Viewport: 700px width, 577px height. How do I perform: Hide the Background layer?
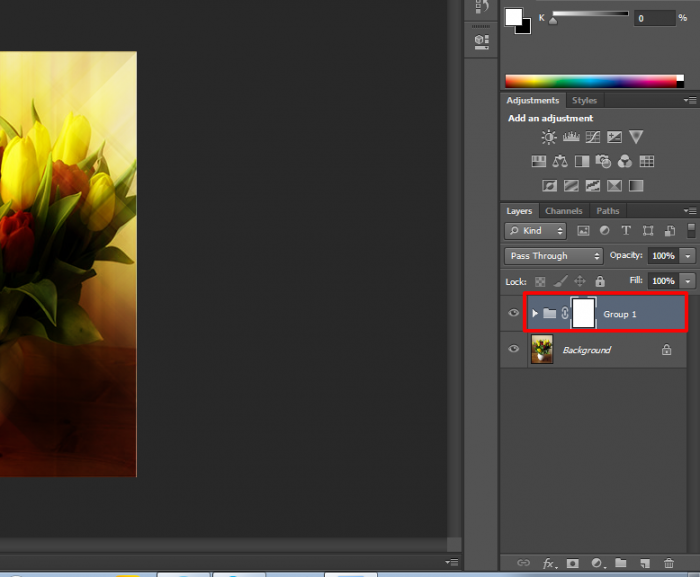tap(514, 350)
